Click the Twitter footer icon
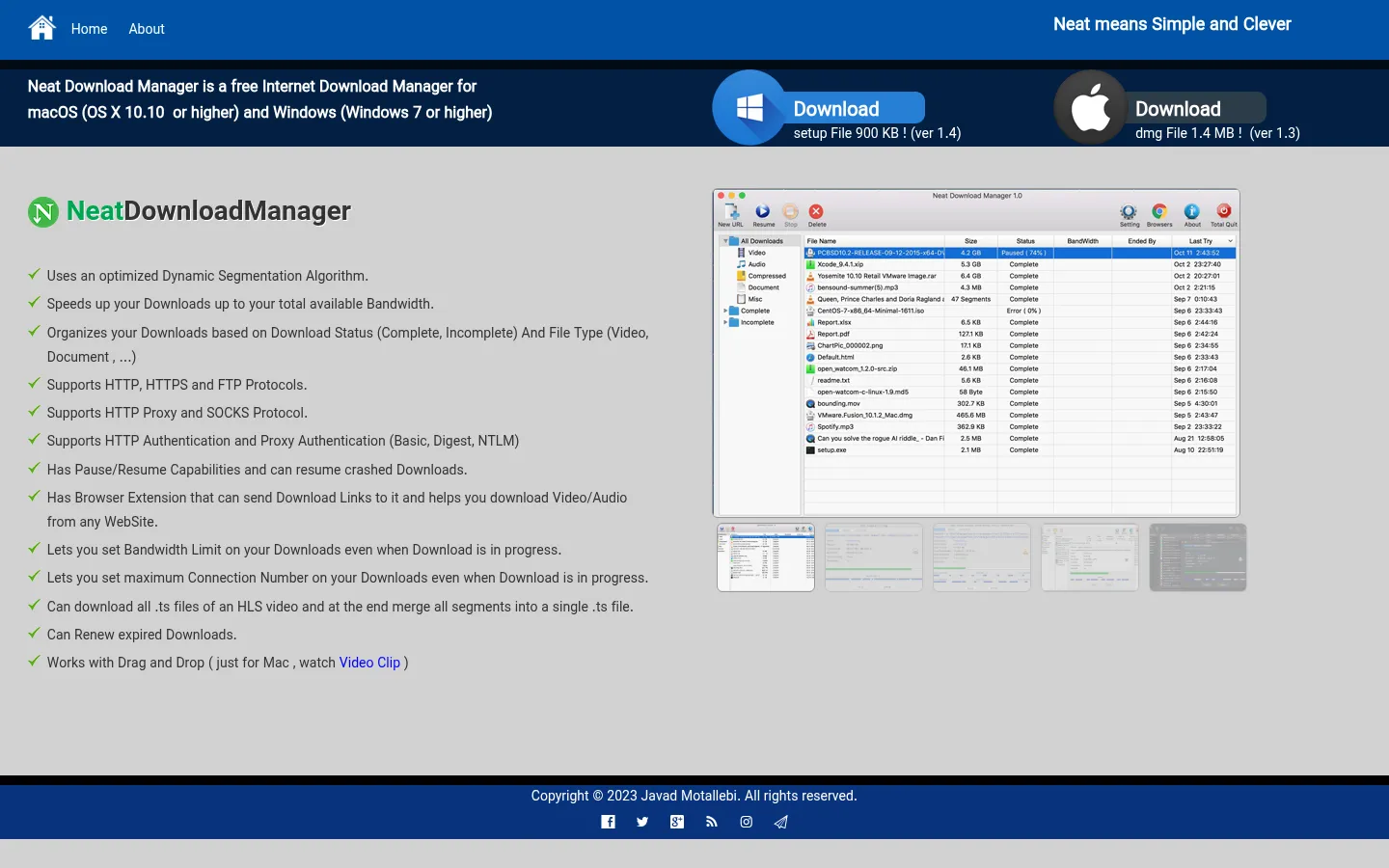The image size is (1389, 868). 642,822
